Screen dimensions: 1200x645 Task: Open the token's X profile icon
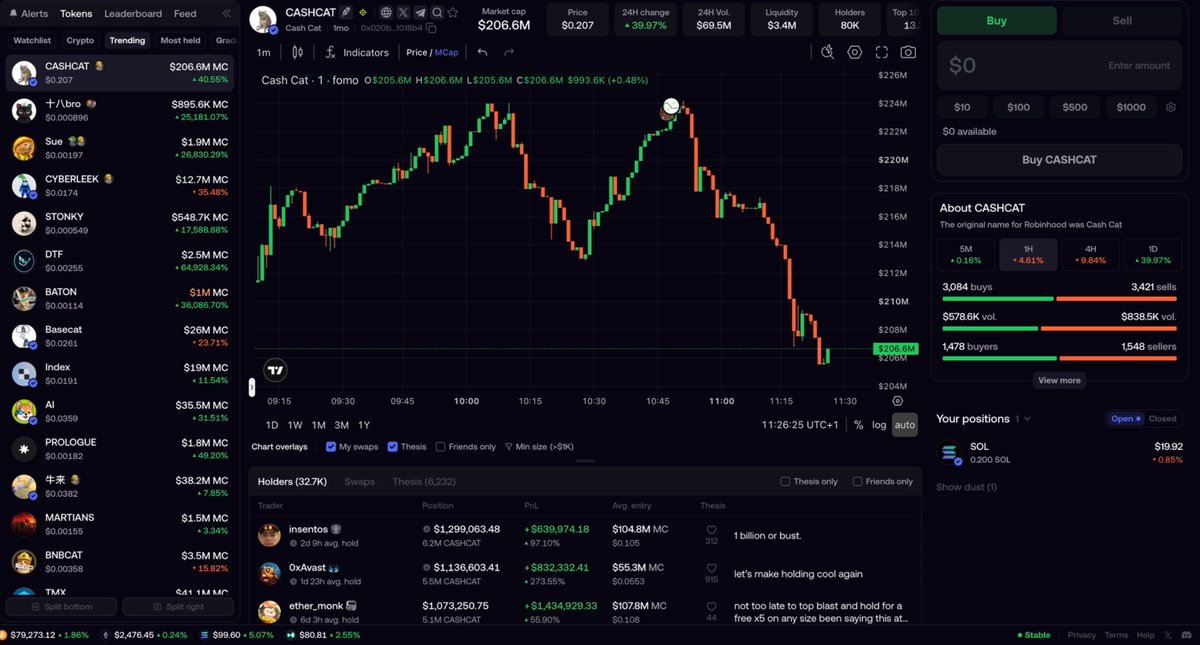(x=403, y=12)
